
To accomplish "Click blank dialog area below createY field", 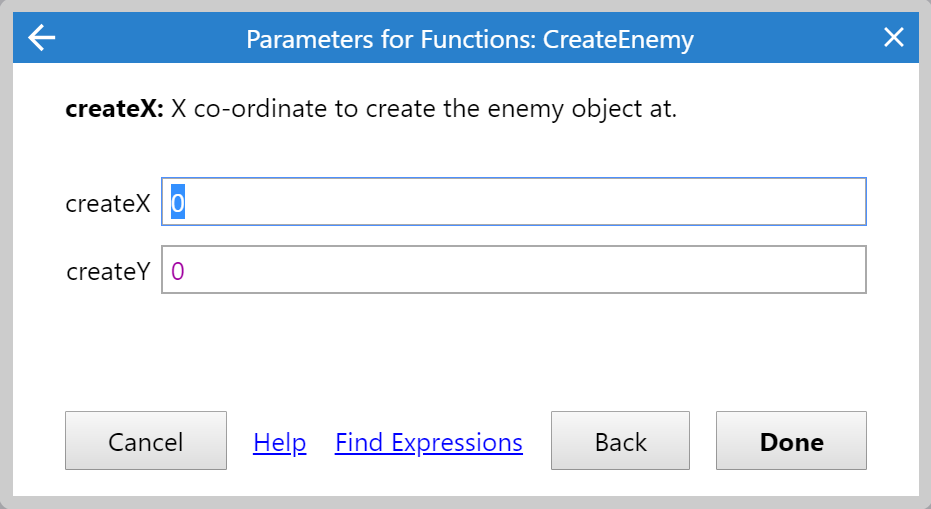I will point(465,350).
